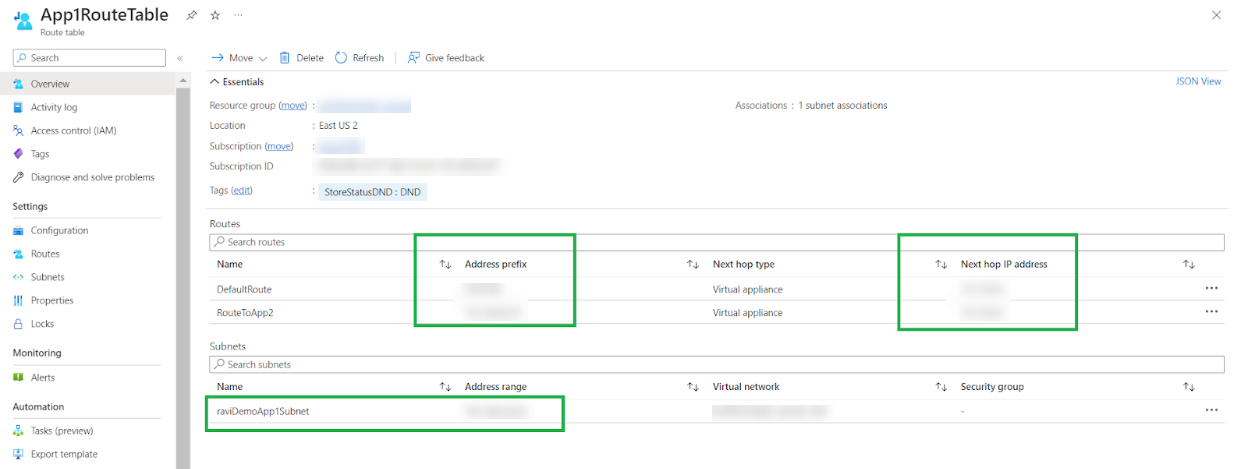The height and width of the screenshot is (469, 1237).
Task: Select raviDemoApp1Subnet row
Action: pyautogui.click(x=716, y=411)
